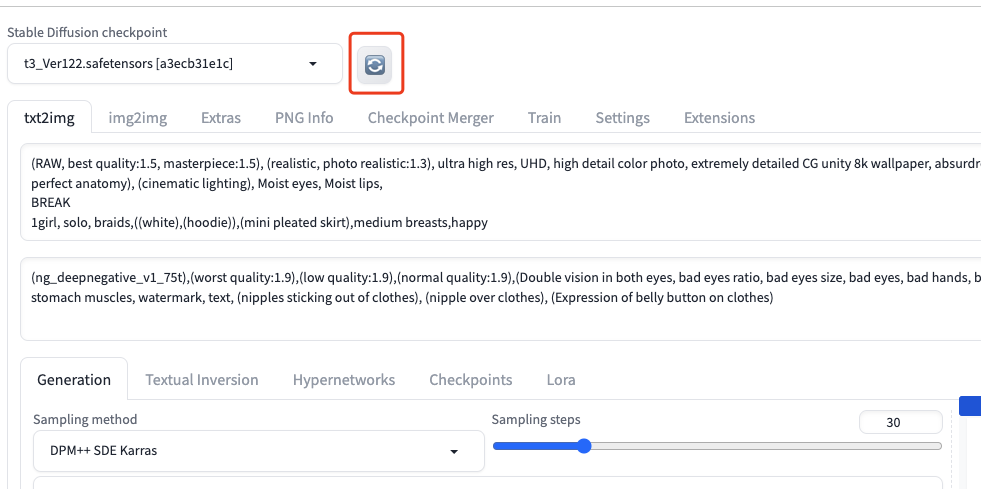Switch to the img2img tab

click(138, 118)
